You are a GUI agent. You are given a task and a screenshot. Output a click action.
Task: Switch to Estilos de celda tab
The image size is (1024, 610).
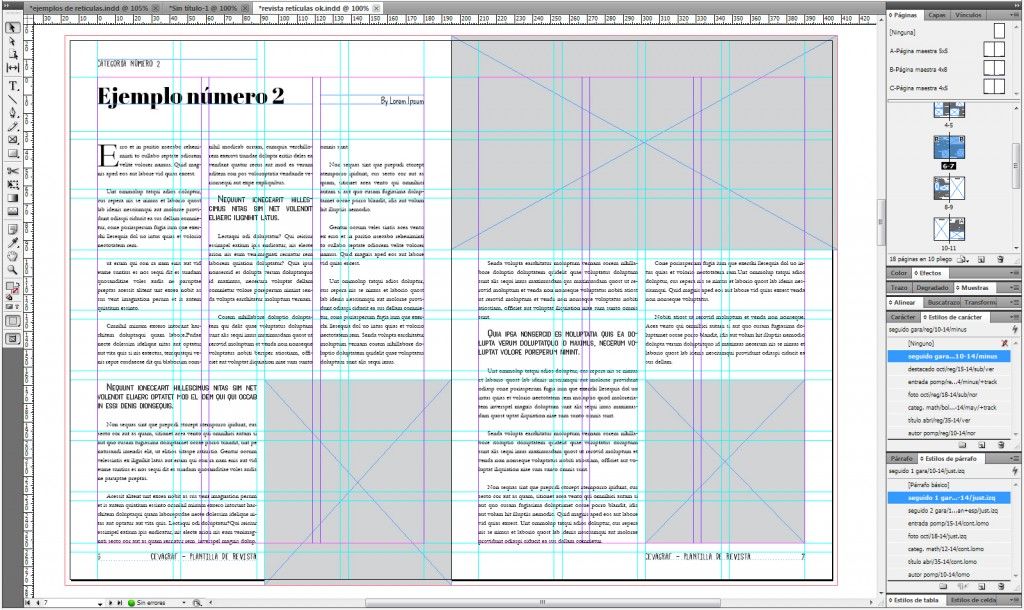click(973, 600)
